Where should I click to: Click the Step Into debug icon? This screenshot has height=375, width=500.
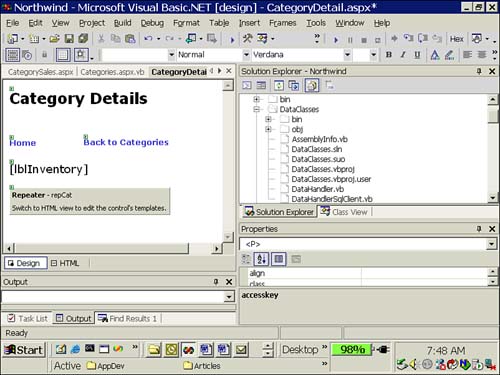point(408,38)
